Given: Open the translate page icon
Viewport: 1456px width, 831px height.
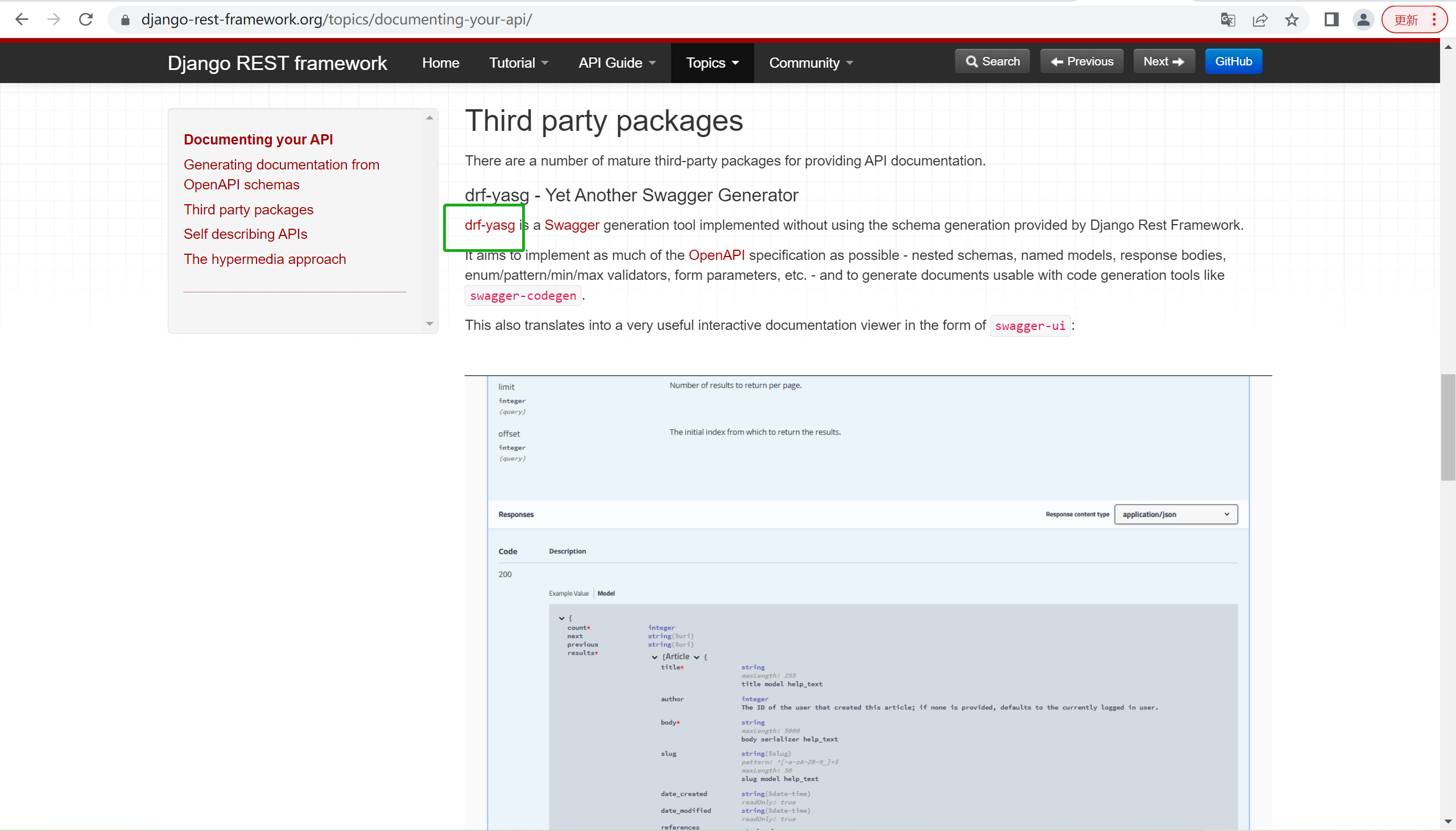Looking at the screenshot, I should point(1228,20).
